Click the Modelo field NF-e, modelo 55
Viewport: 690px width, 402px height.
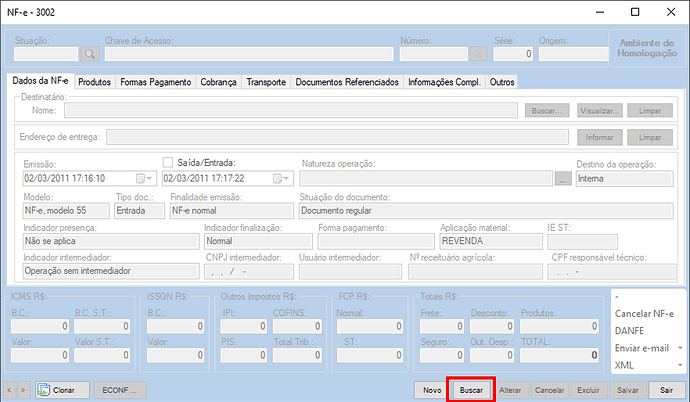click(66, 211)
